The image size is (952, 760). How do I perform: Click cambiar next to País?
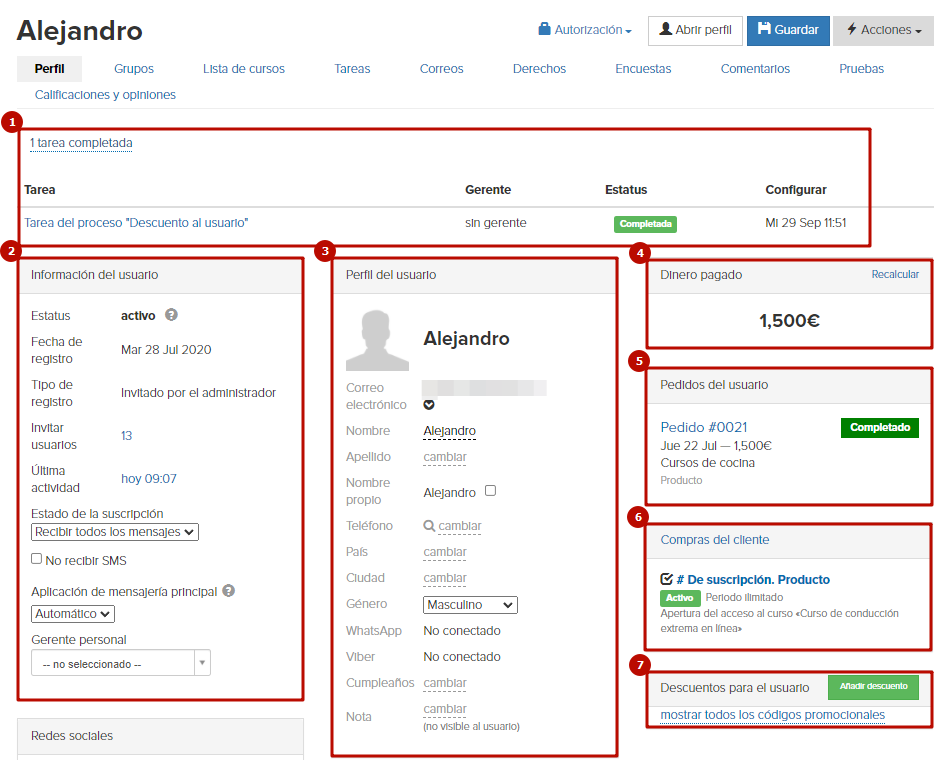pyautogui.click(x=445, y=552)
